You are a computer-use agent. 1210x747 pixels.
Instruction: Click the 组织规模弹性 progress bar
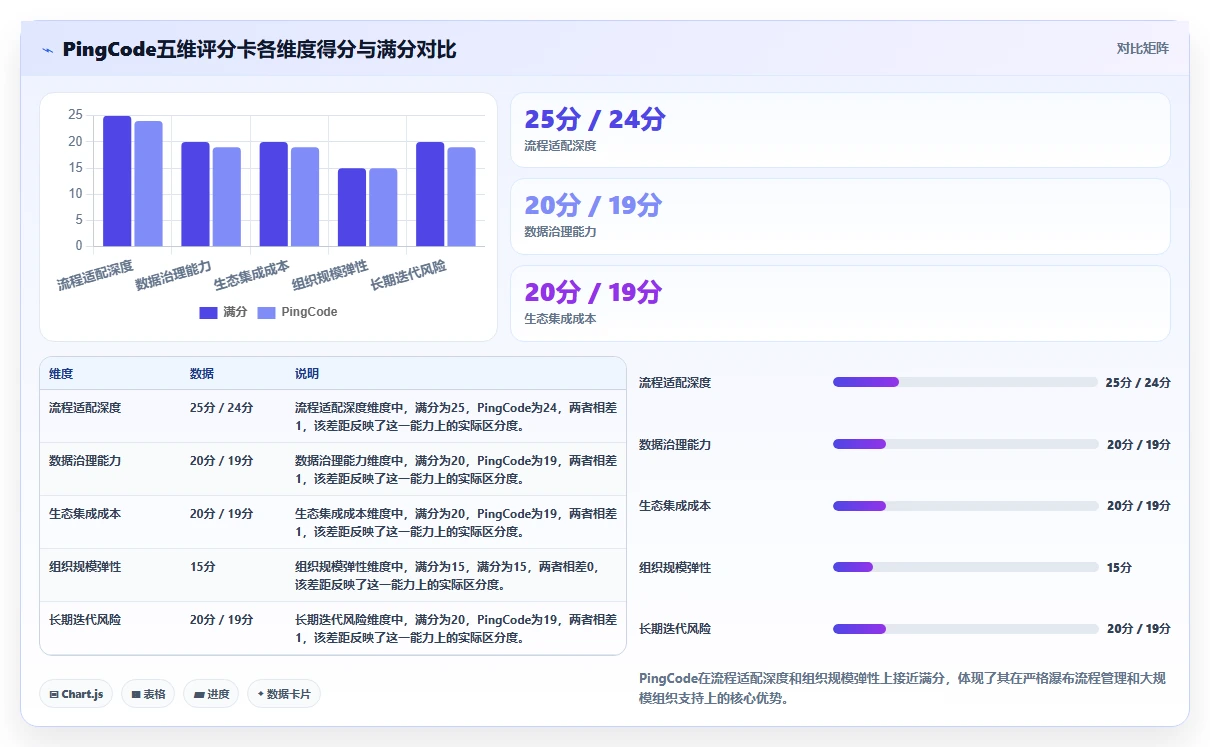click(965, 567)
